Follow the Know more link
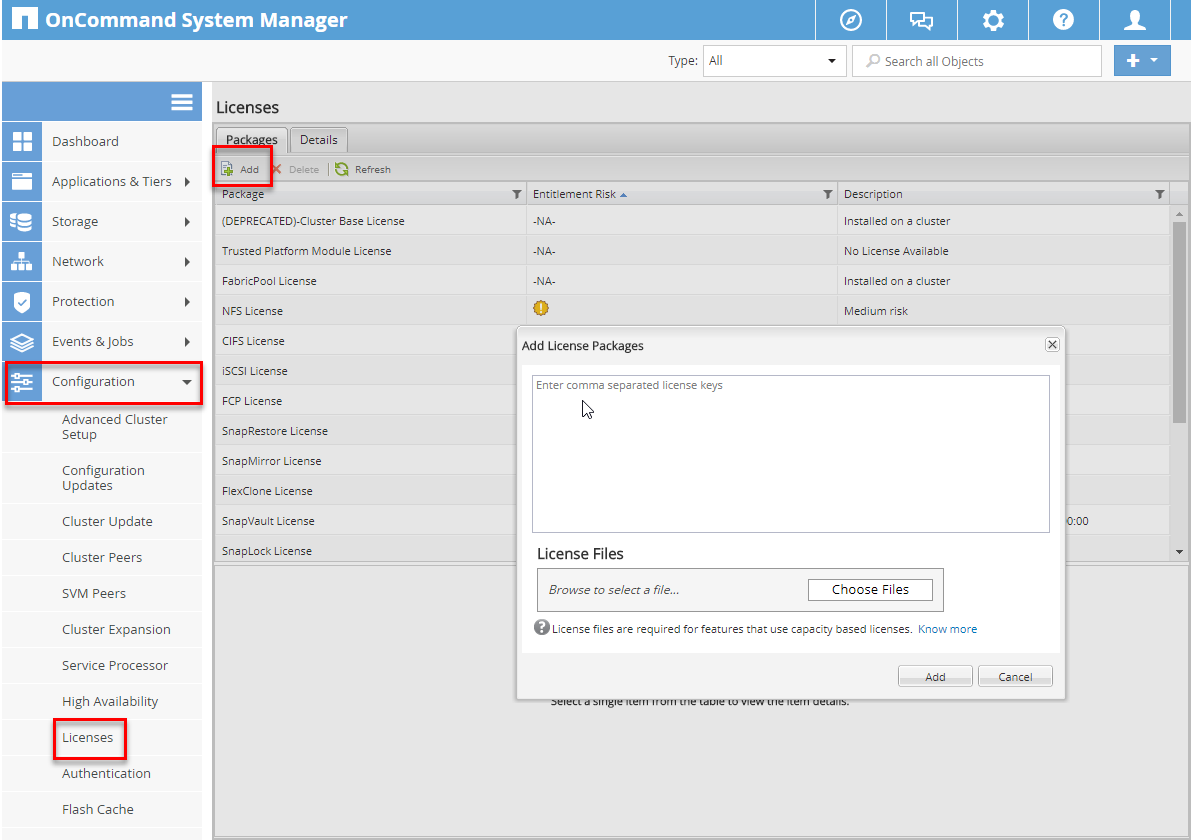The width and height of the screenshot is (1191, 840). pos(947,629)
